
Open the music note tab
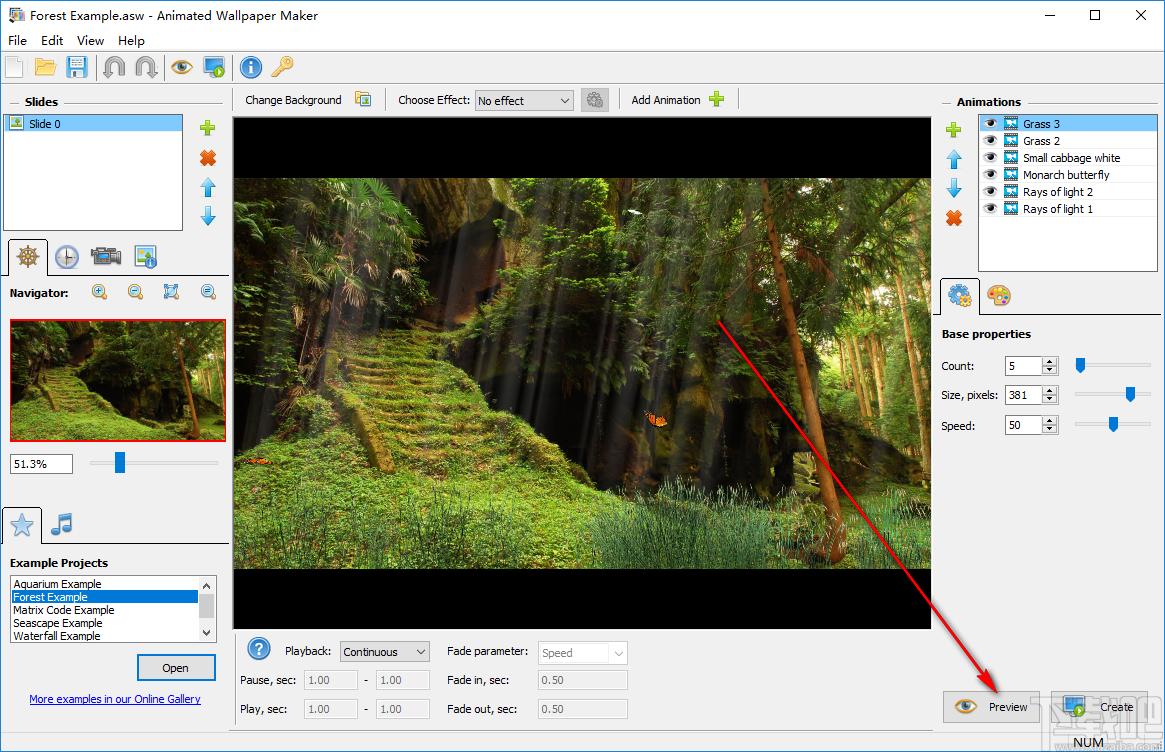tap(62, 524)
